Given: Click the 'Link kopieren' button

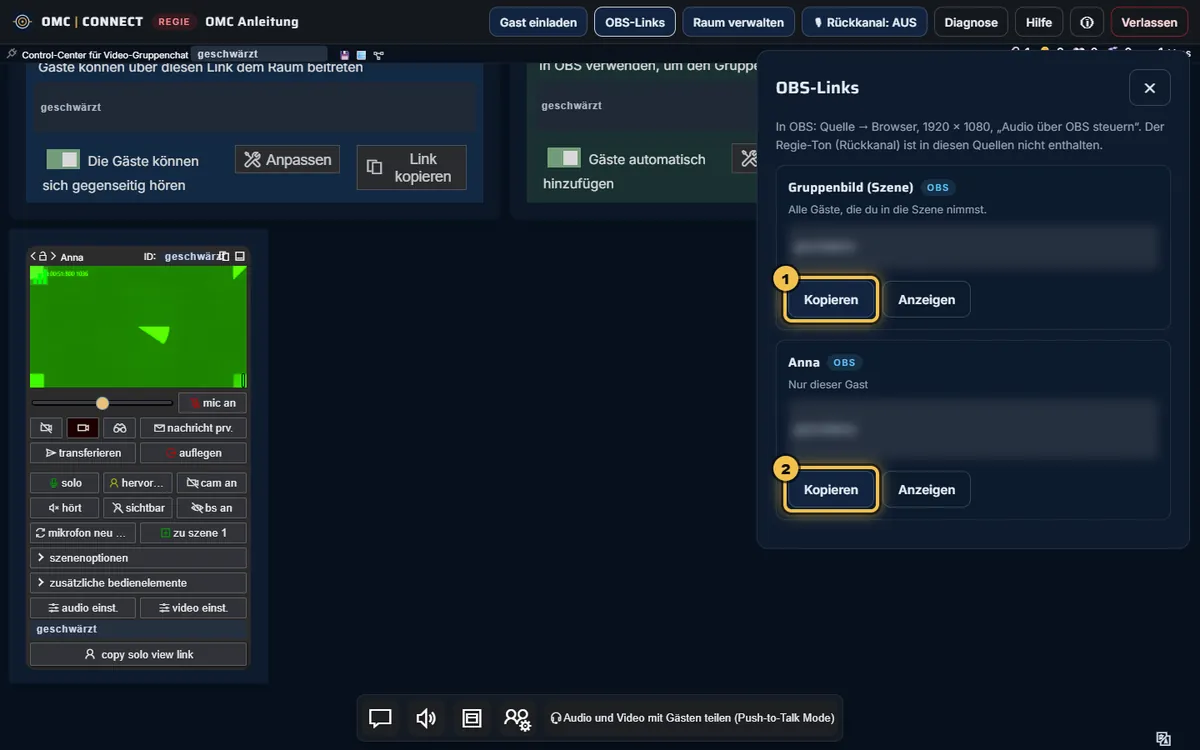Looking at the screenshot, I should click(411, 168).
